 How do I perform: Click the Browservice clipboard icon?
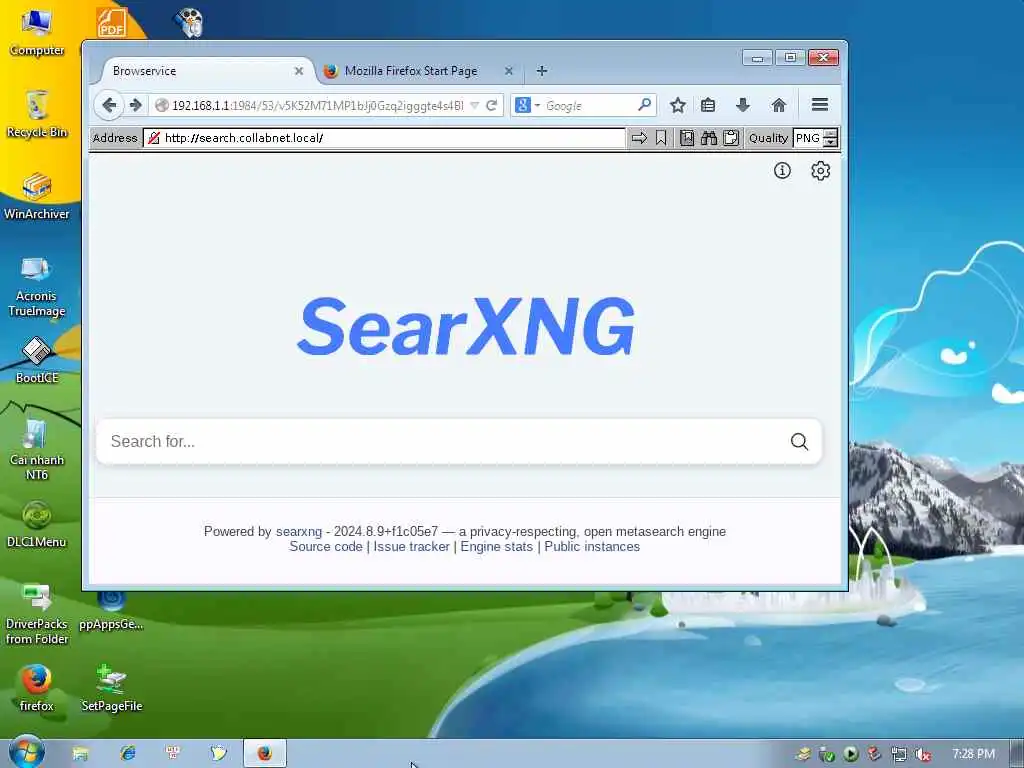[731, 138]
